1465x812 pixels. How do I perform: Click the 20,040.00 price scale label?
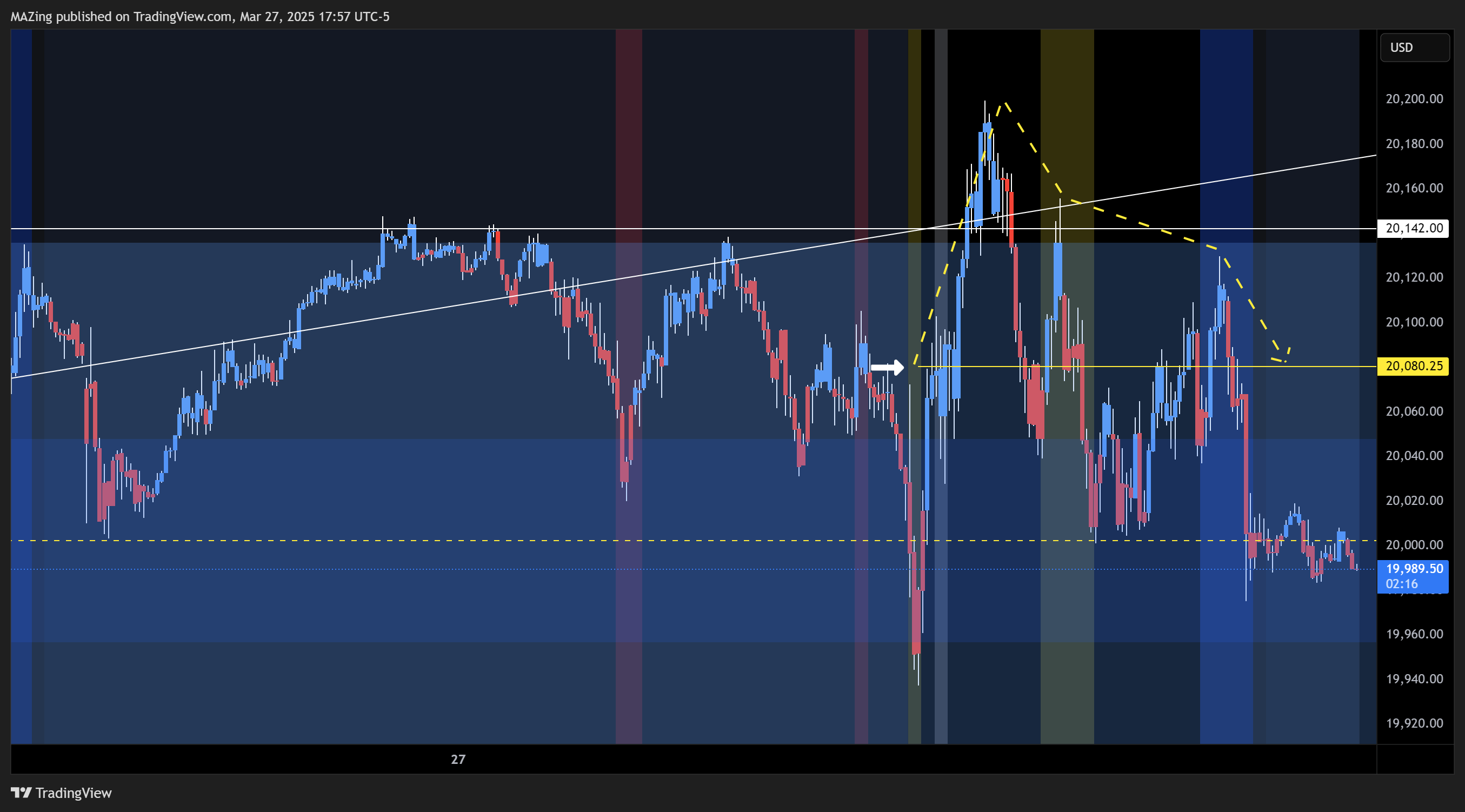[1414, 456]
